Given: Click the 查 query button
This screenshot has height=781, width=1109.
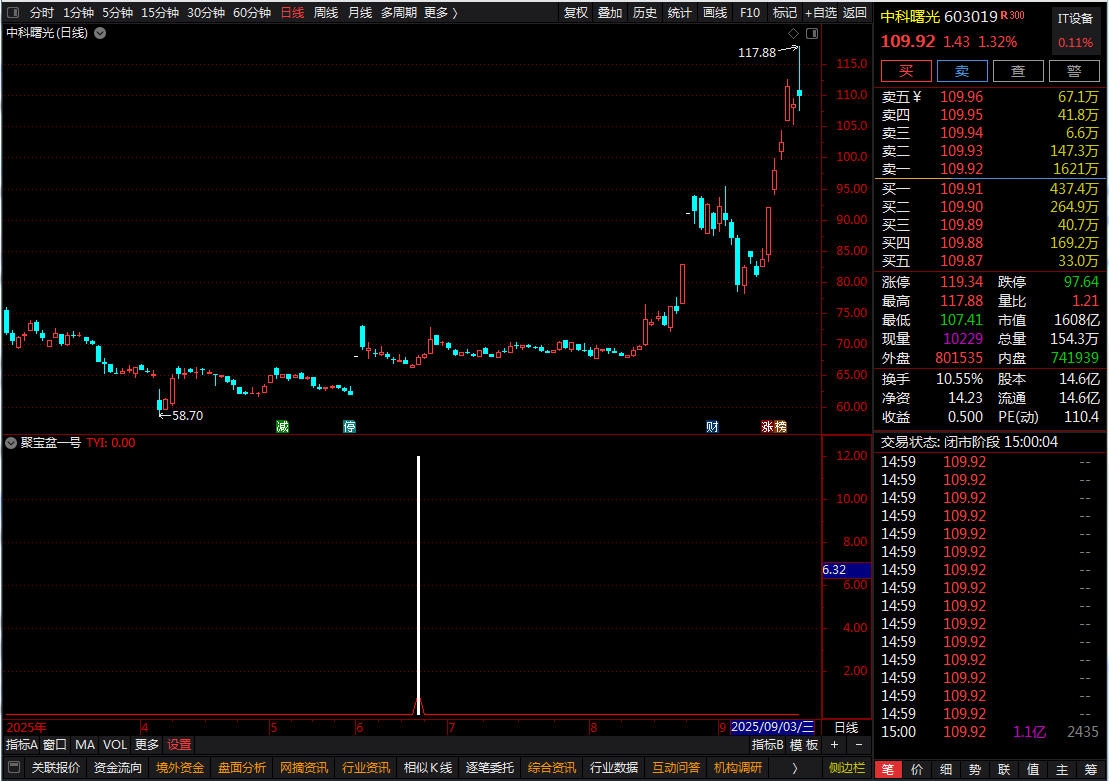Looking at the screenshot, I should click(1018, 71).
